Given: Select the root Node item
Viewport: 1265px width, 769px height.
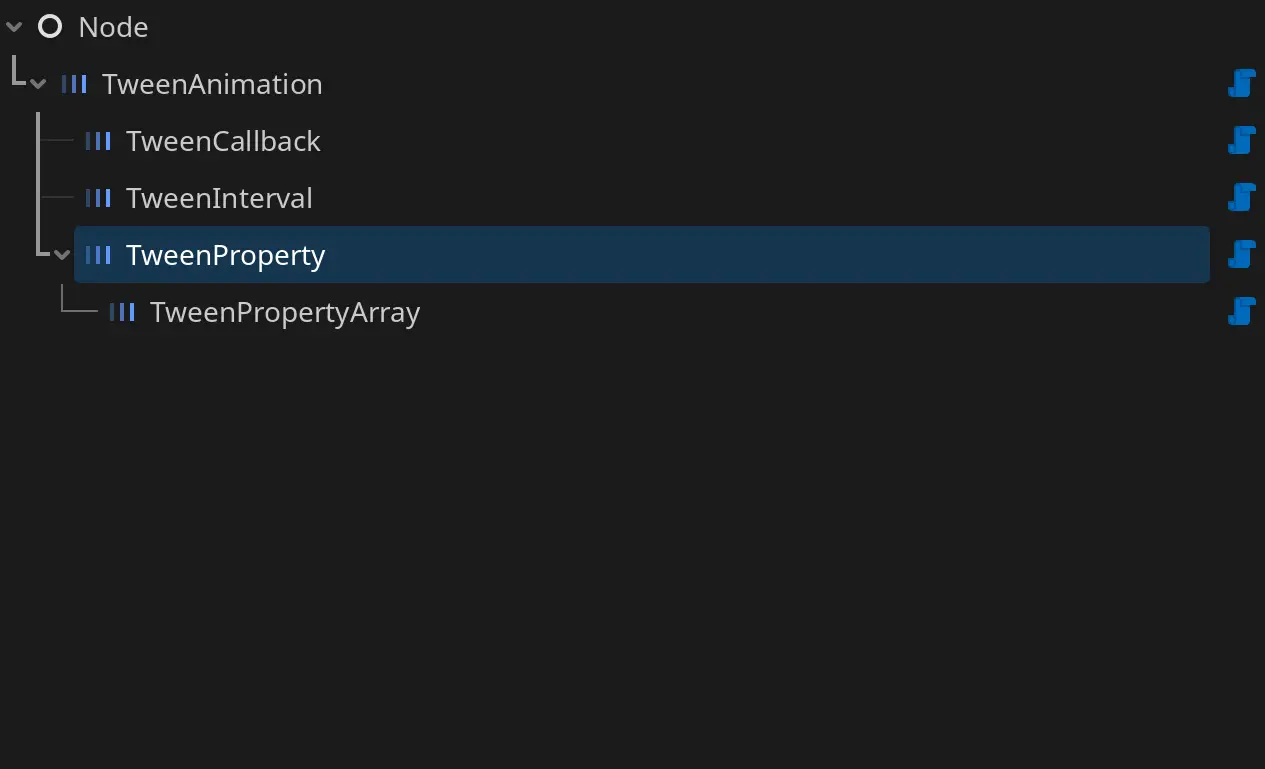Looking at the screenshot, I should coord(113,27).
